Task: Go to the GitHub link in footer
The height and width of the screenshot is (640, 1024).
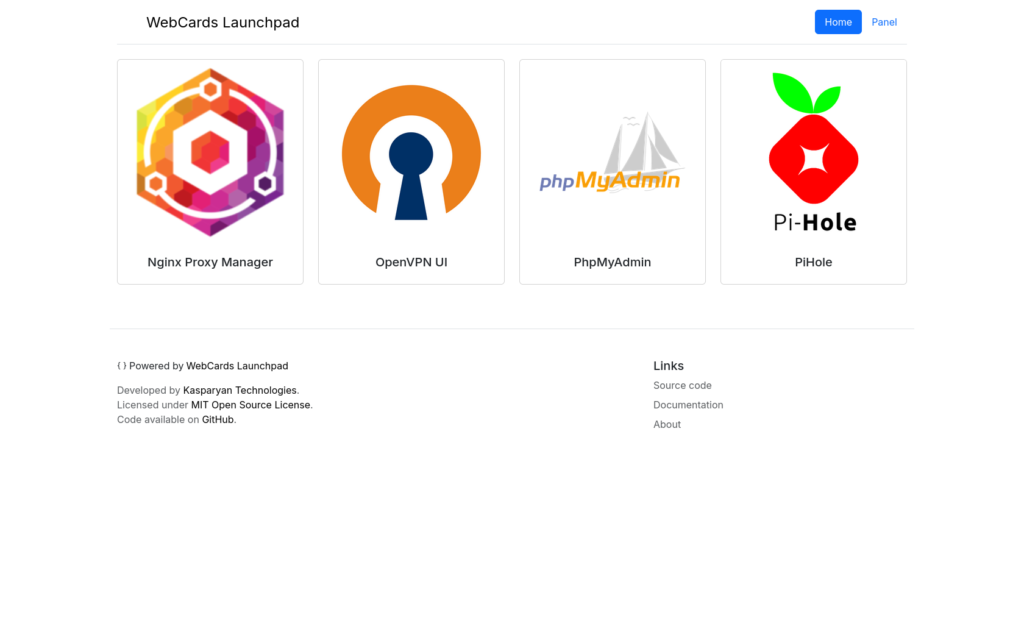Action: (x=218, y=420)
